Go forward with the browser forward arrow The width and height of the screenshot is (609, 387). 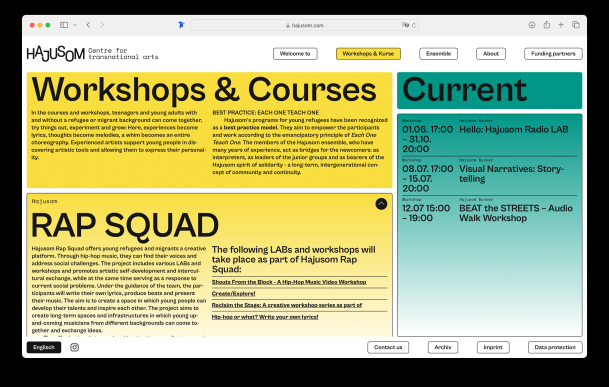pos(102,25)
